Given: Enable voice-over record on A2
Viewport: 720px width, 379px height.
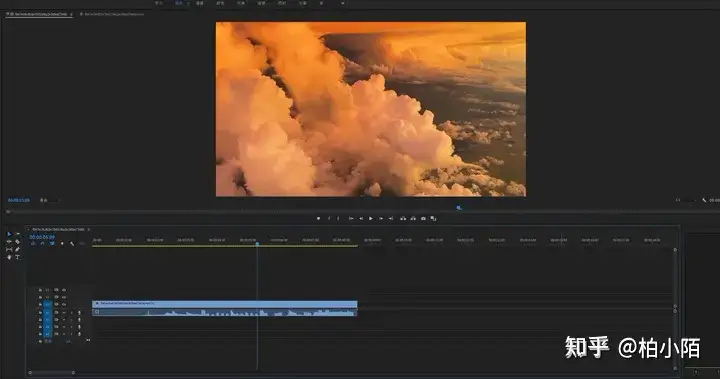Looking at the screenshot, I should (x=79, y=319).
